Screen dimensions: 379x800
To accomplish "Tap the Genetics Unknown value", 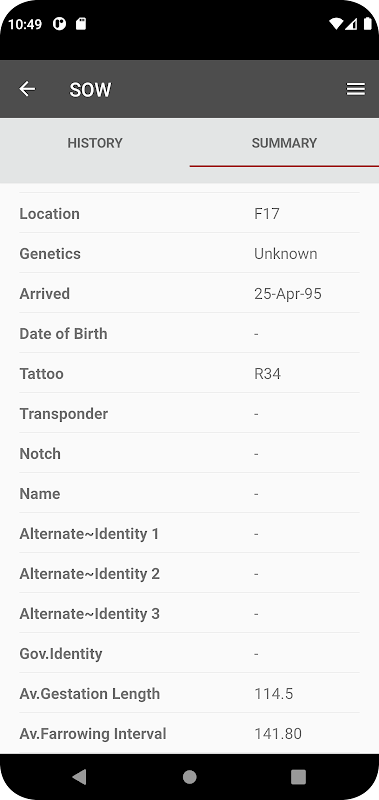I will 286,254.
